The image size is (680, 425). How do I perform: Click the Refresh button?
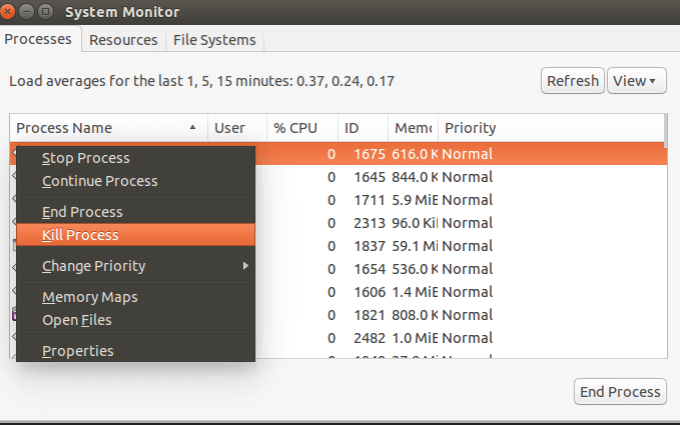coord(572,81)
